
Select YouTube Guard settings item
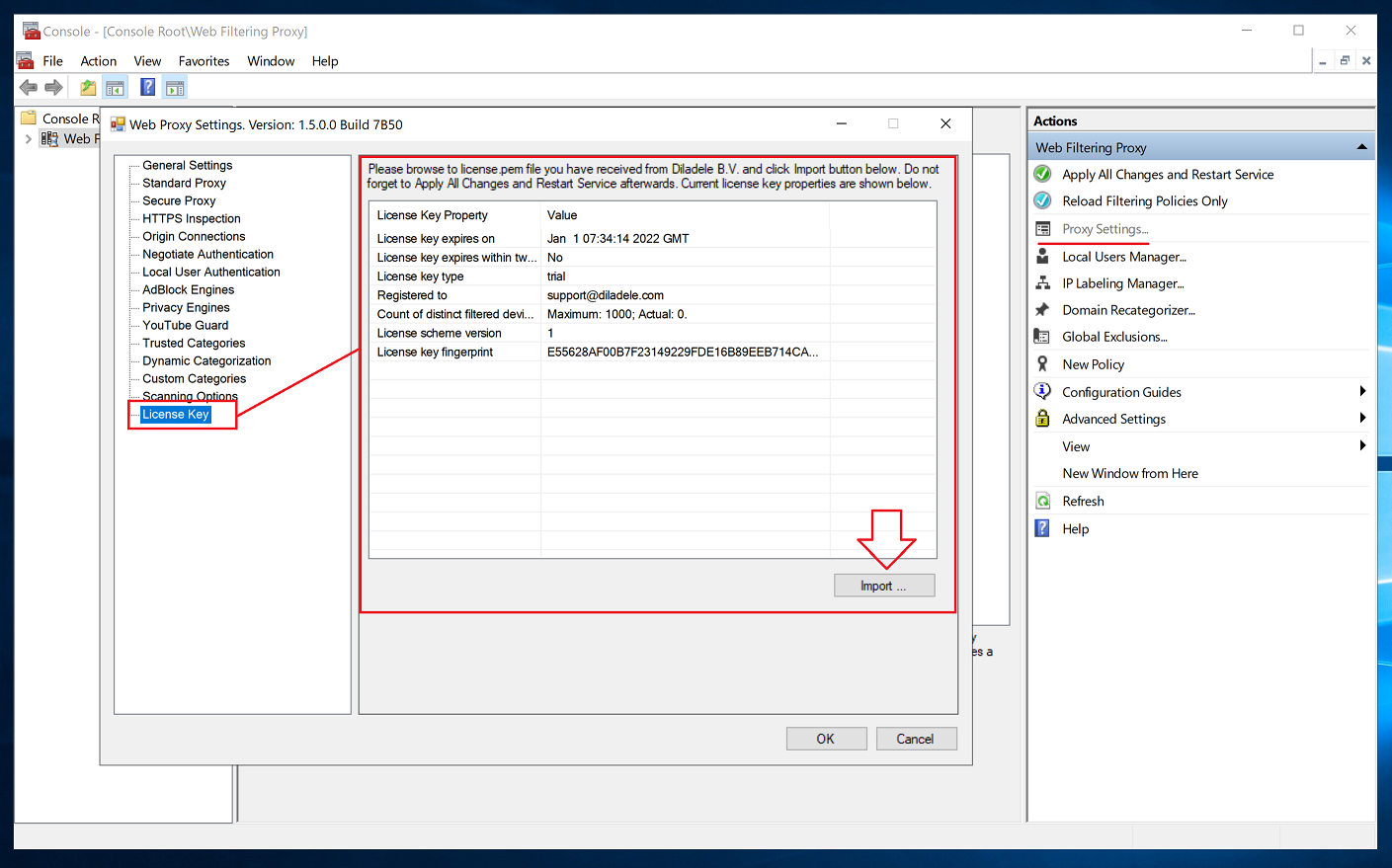tap(185, 325)
